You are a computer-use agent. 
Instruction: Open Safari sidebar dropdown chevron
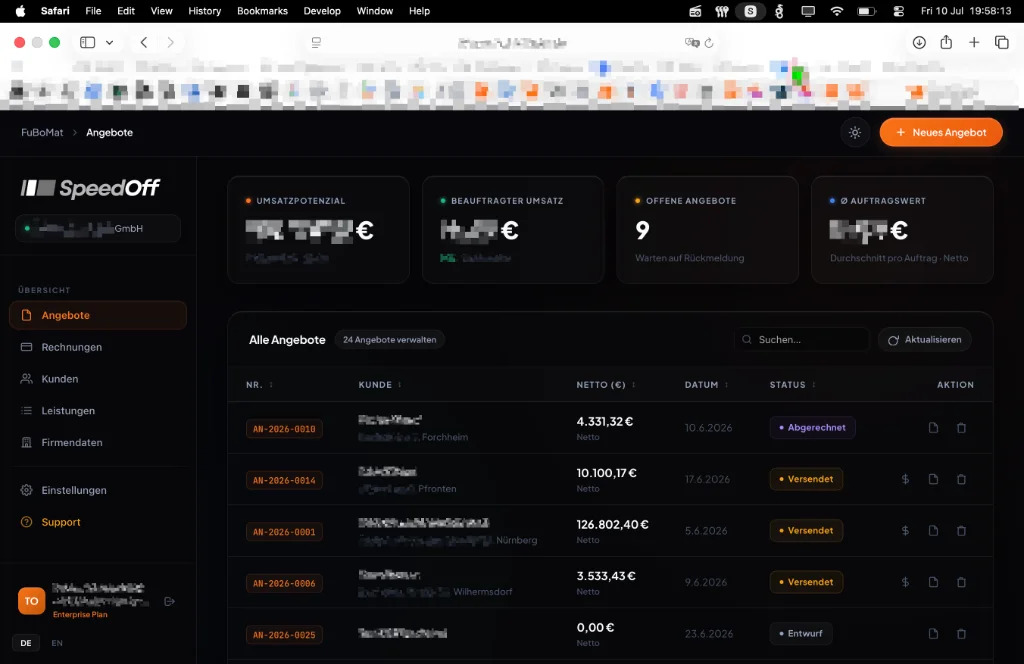(x=110, y=42)
